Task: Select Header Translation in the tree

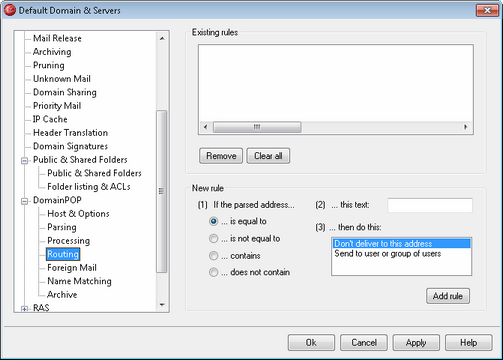Action: coord(70,133)
